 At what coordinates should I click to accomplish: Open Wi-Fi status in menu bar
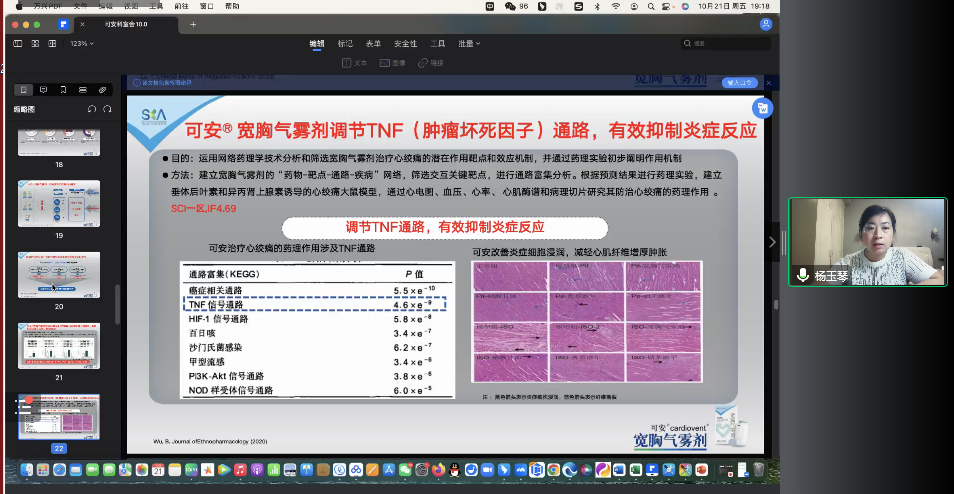616,6
